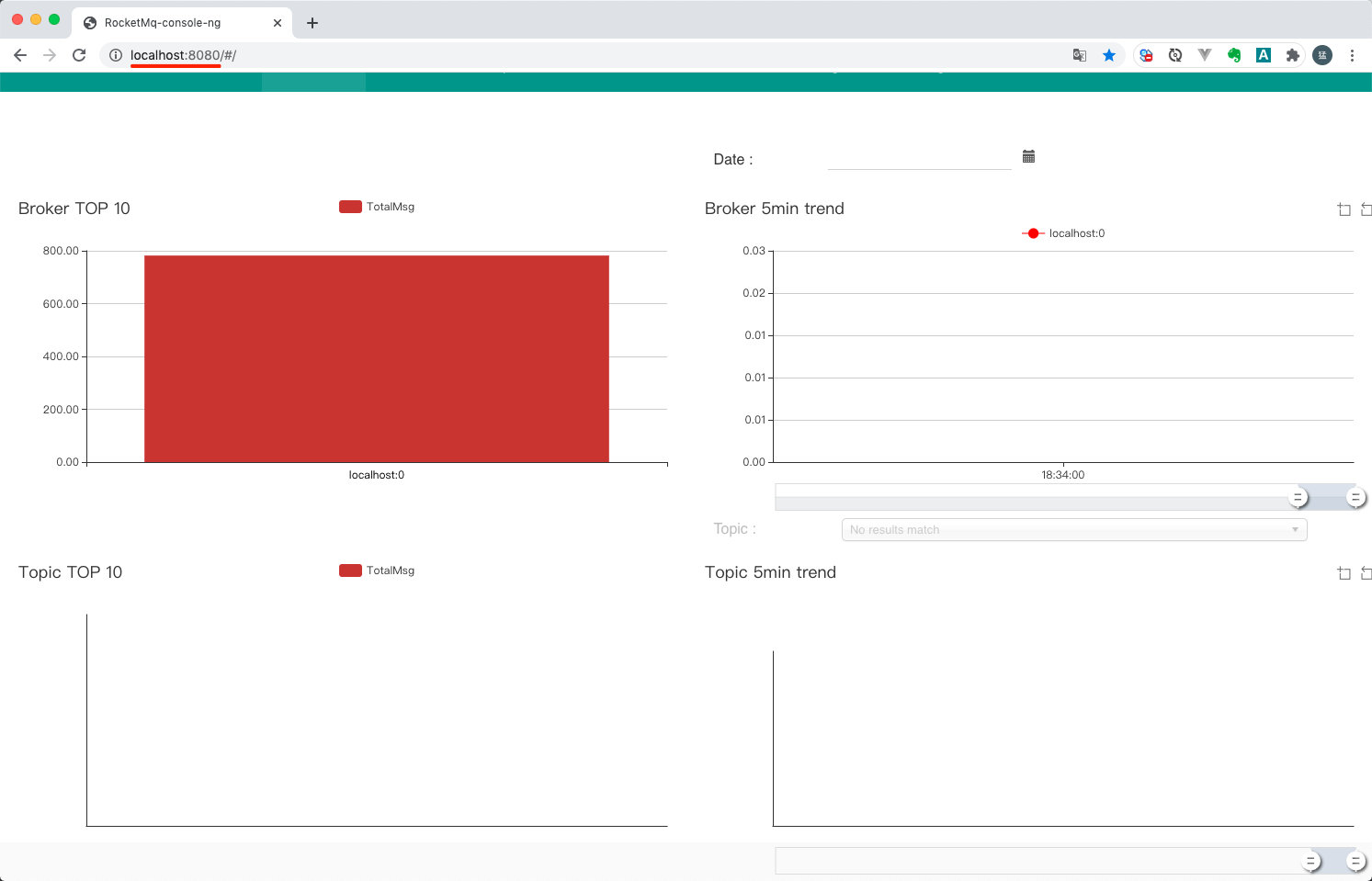Image resolution: width=1372 pixels, height=881 pixels.
Task: Open the Evernote elephant extension icon
Action: coord(1234,55)
